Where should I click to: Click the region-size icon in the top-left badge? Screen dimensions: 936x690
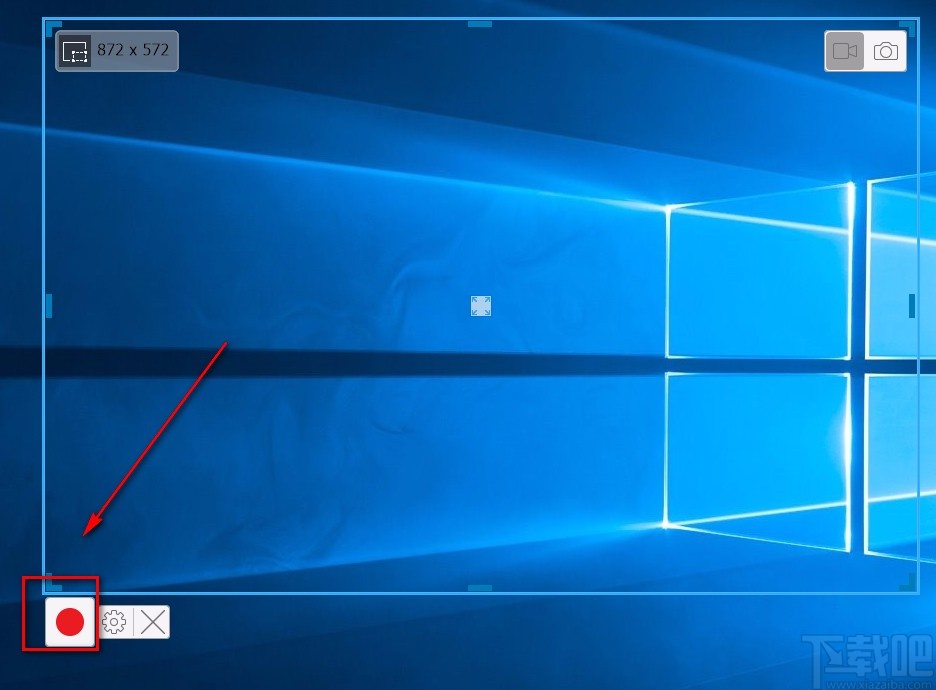click(x=75, y=50)
